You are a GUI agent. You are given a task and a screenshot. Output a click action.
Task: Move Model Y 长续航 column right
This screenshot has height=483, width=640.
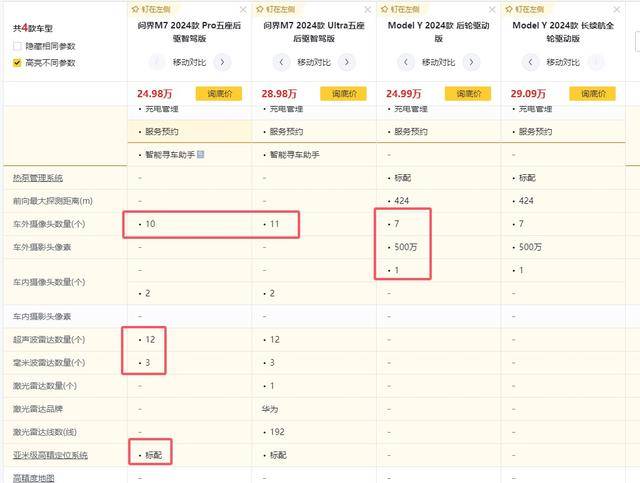[x=596, y=62]
